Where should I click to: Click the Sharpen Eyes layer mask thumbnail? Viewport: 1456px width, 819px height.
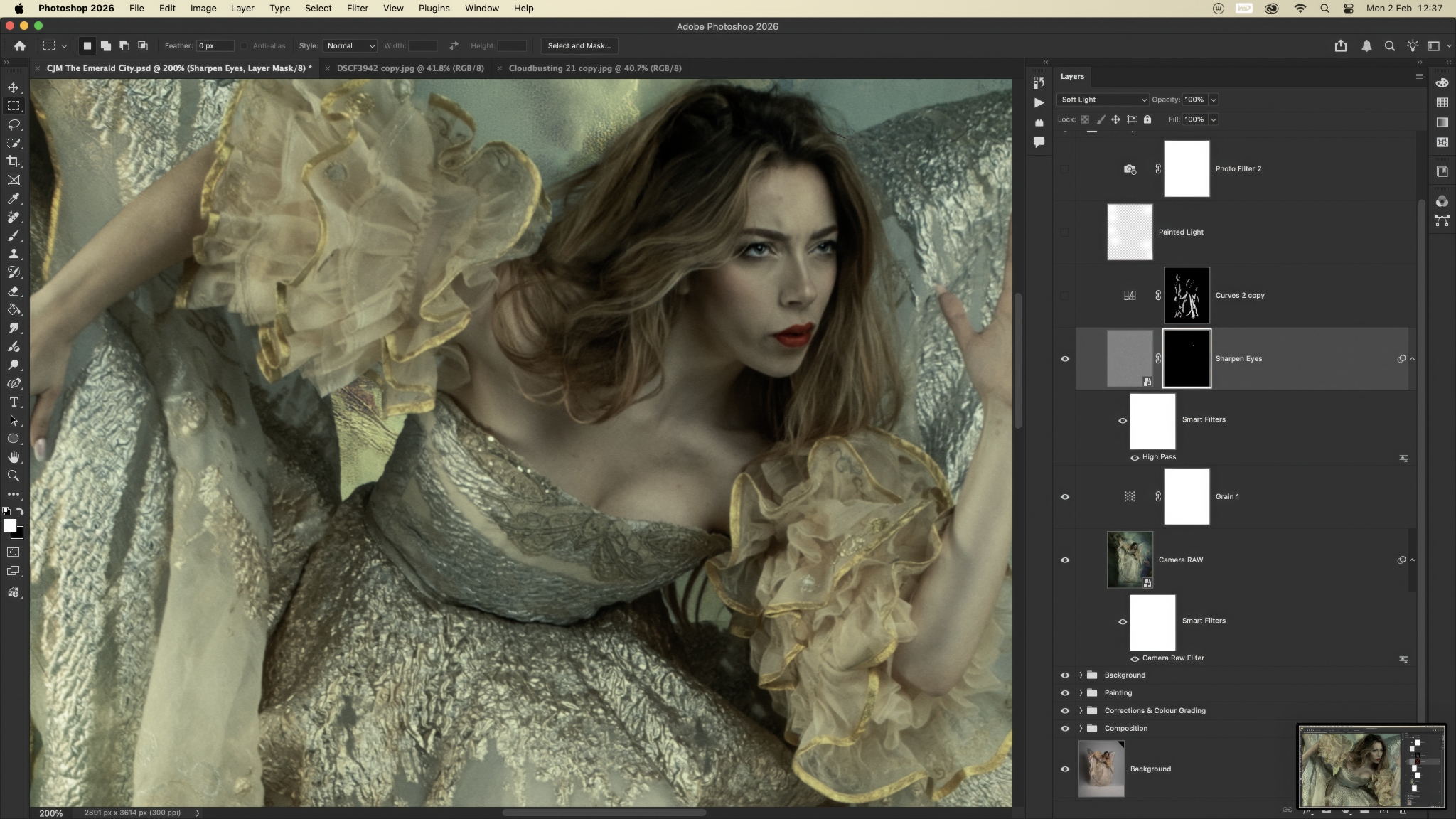(x=1187, y=358)
